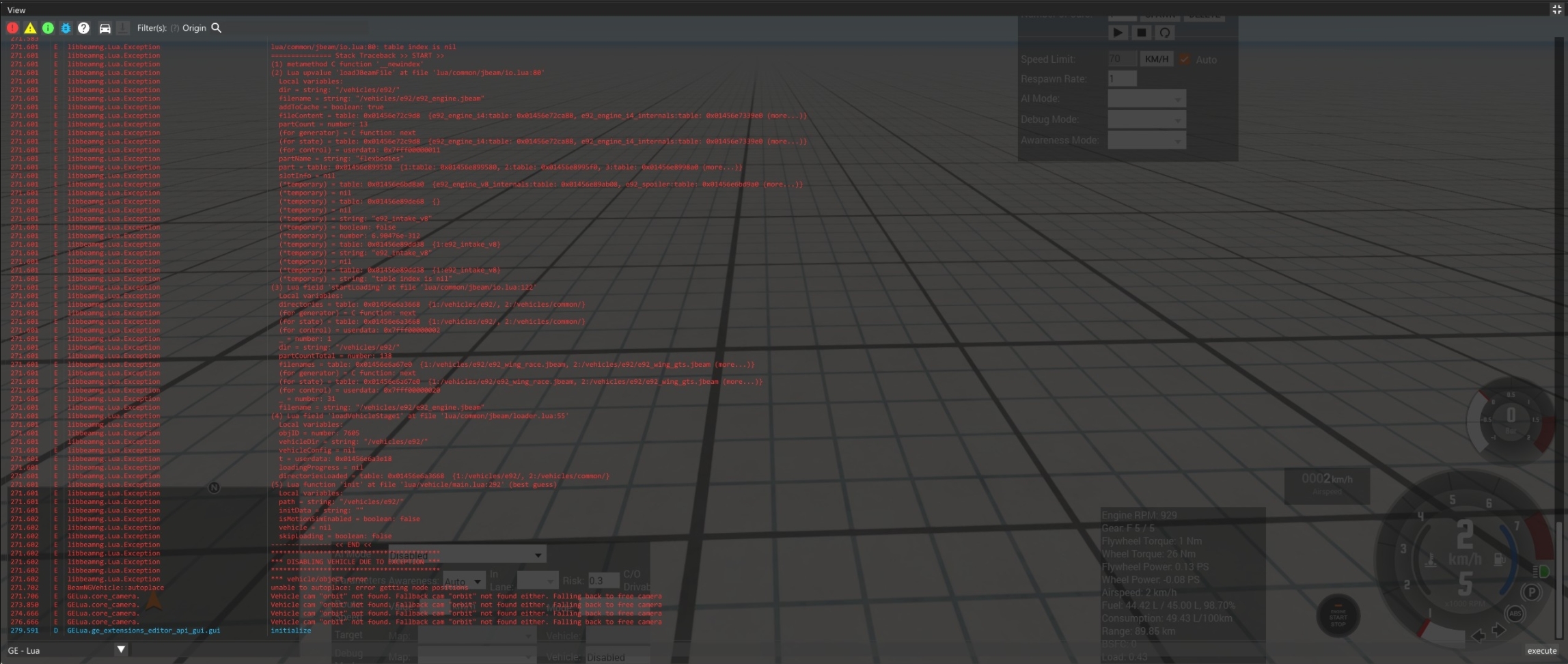Click the 'initialize' log message
Viewport: 1568px width, 664px height.
290,631
